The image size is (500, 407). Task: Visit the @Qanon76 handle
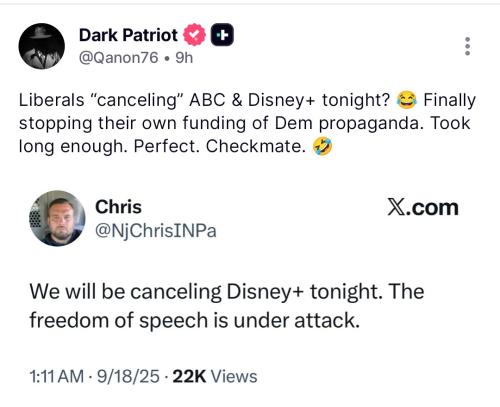click(118, 58)
